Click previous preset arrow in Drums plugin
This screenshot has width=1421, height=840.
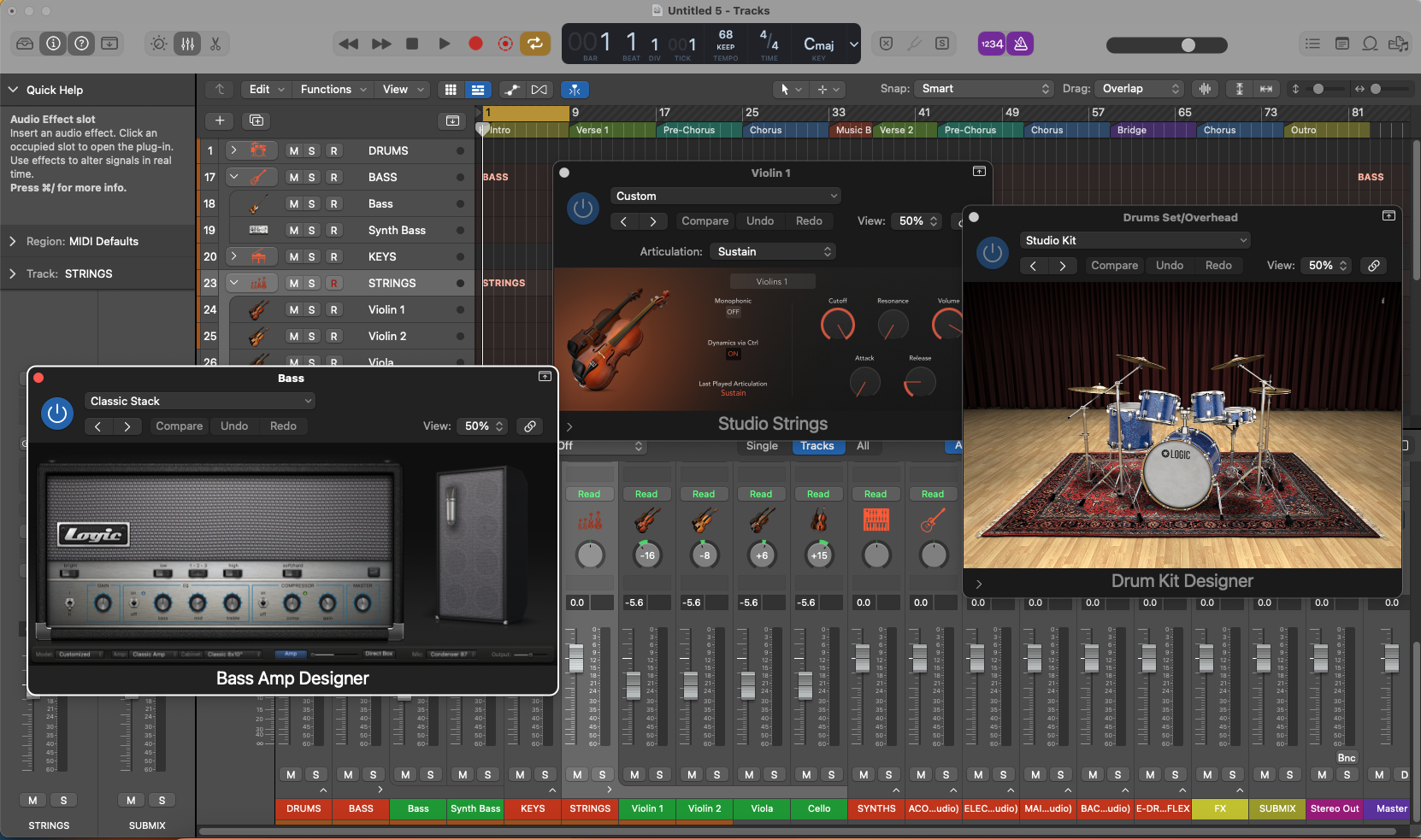tap(1034, 266)
